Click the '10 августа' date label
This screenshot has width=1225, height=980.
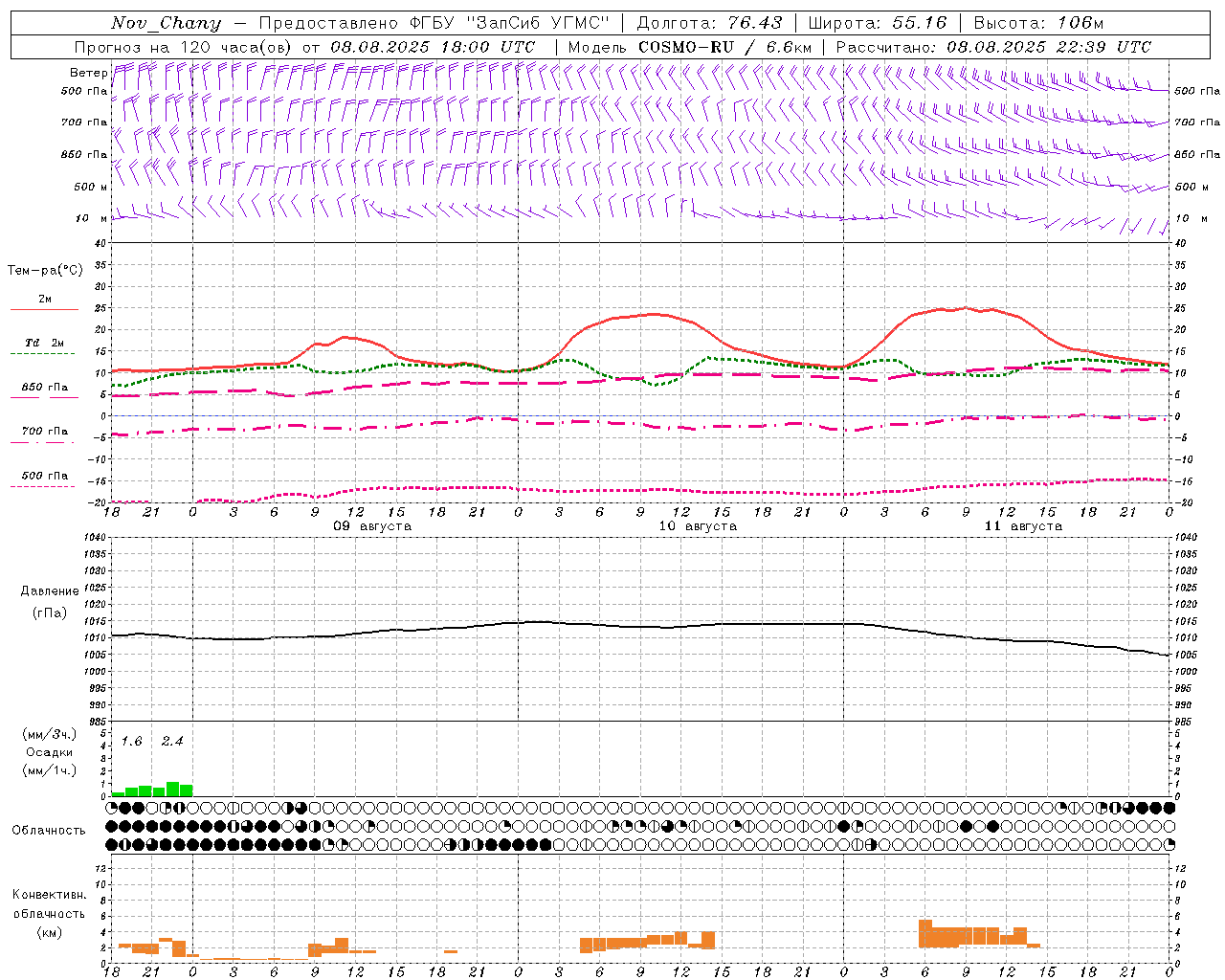(698, 526)
